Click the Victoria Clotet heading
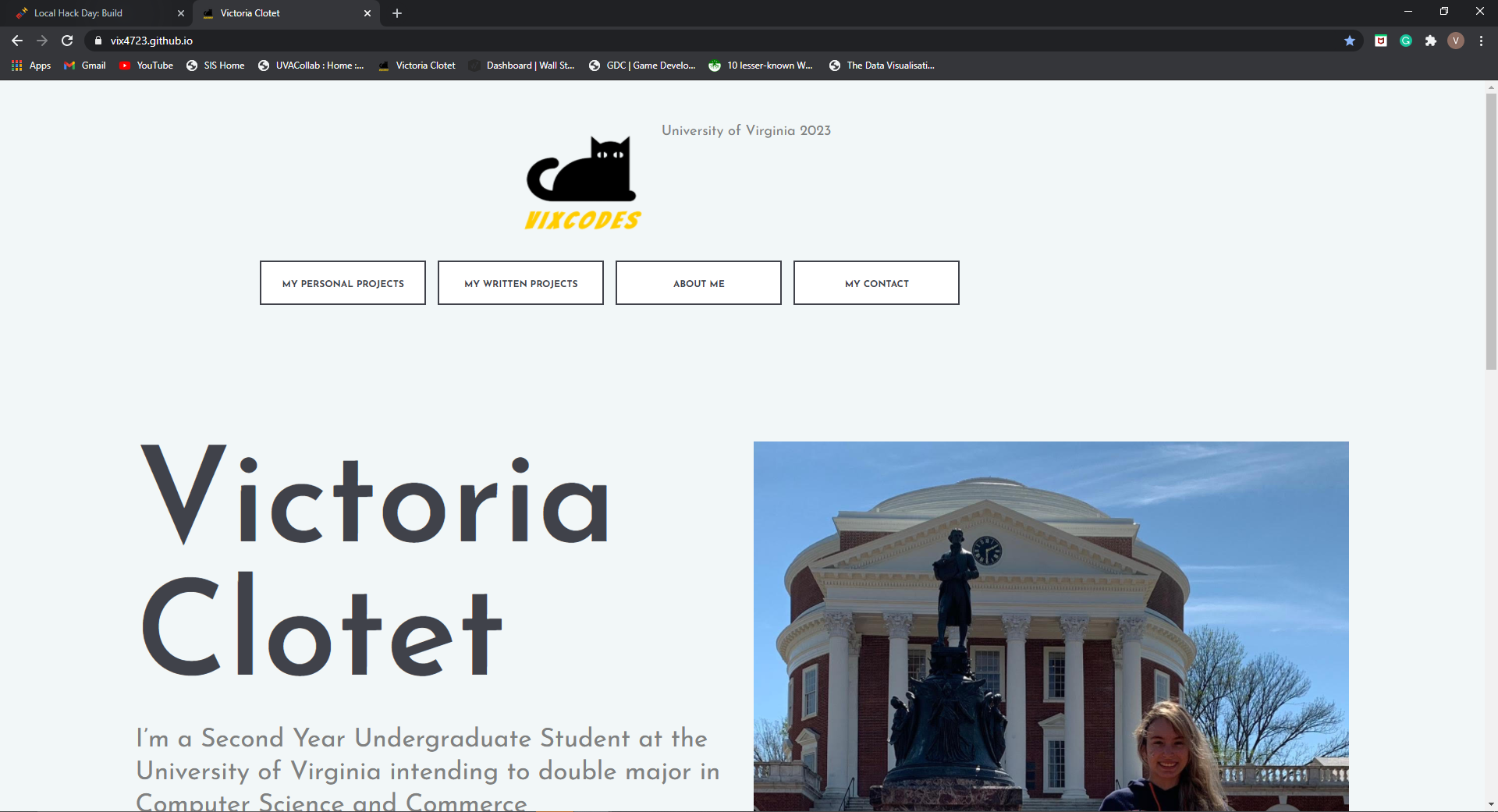This screenshot has height=812, width=1498. pos(374,559)
